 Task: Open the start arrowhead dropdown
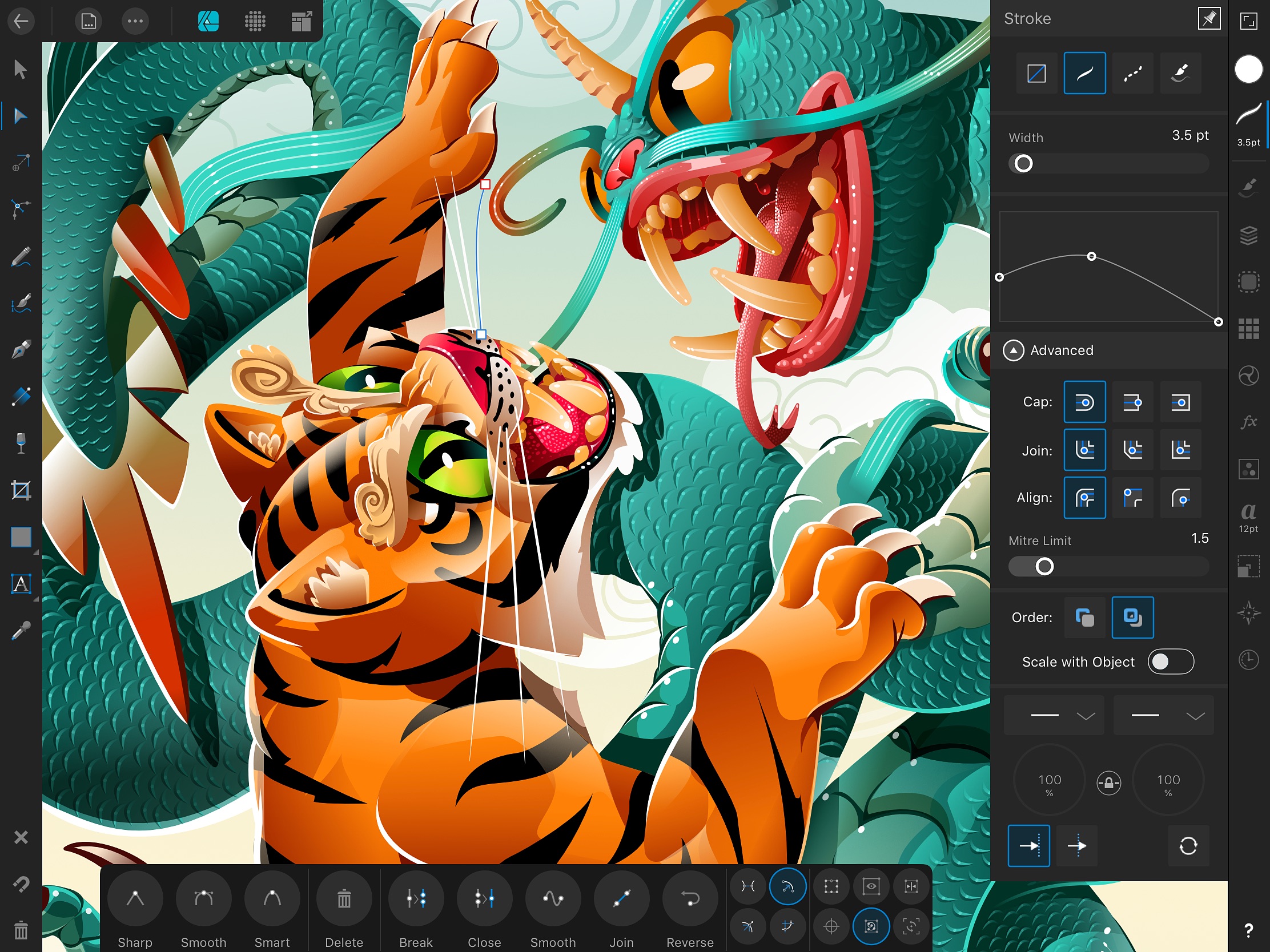pos(1054,715)
